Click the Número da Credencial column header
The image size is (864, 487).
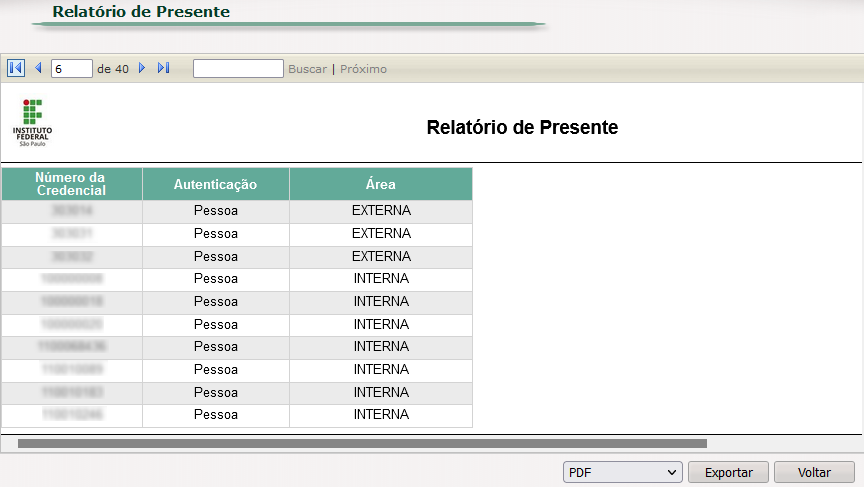(72, 184)
